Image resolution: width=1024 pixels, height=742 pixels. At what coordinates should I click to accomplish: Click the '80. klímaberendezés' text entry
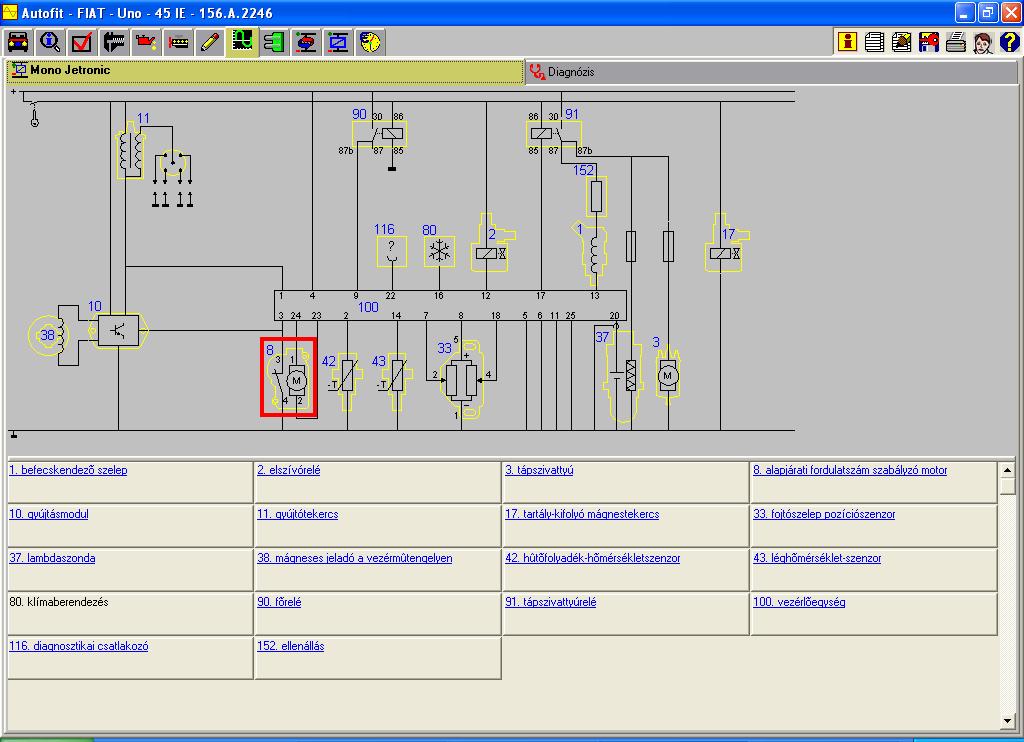coord(59,602)
